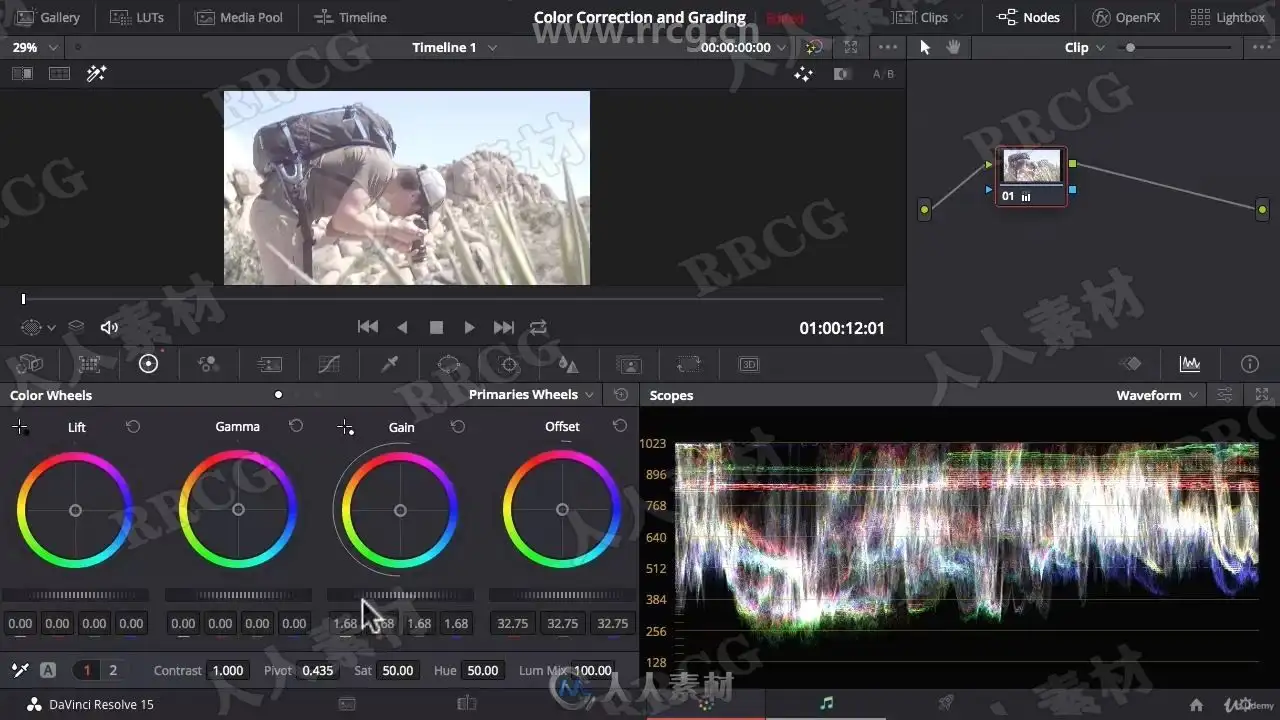
Task: Toggle the A/B highlight comparison
Action: point(883,74)
